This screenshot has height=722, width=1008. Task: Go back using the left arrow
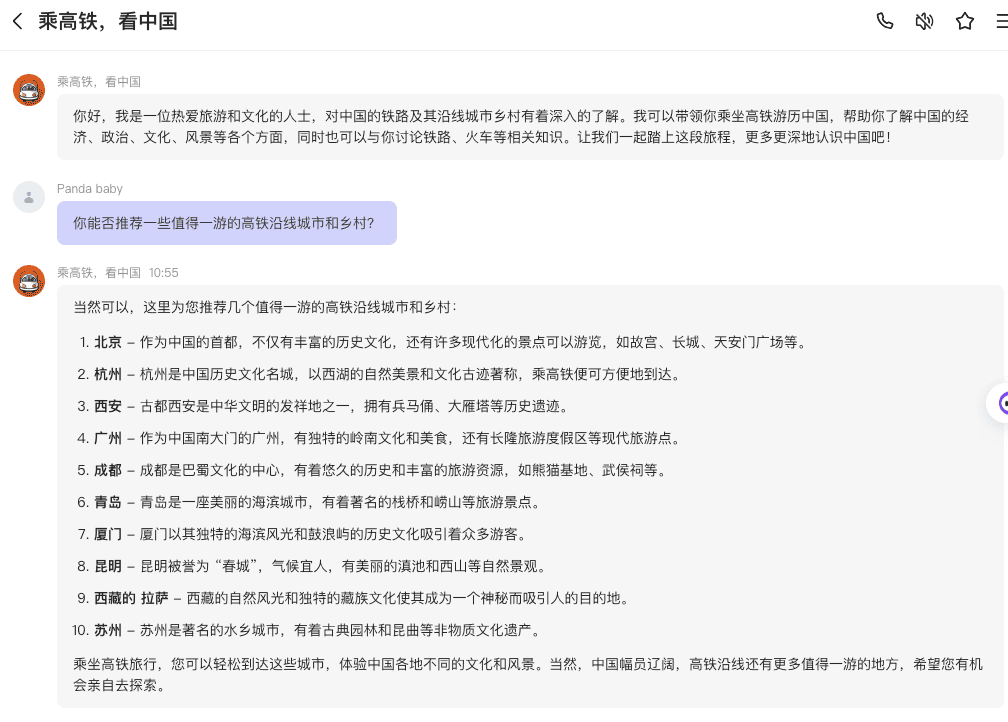17,21
